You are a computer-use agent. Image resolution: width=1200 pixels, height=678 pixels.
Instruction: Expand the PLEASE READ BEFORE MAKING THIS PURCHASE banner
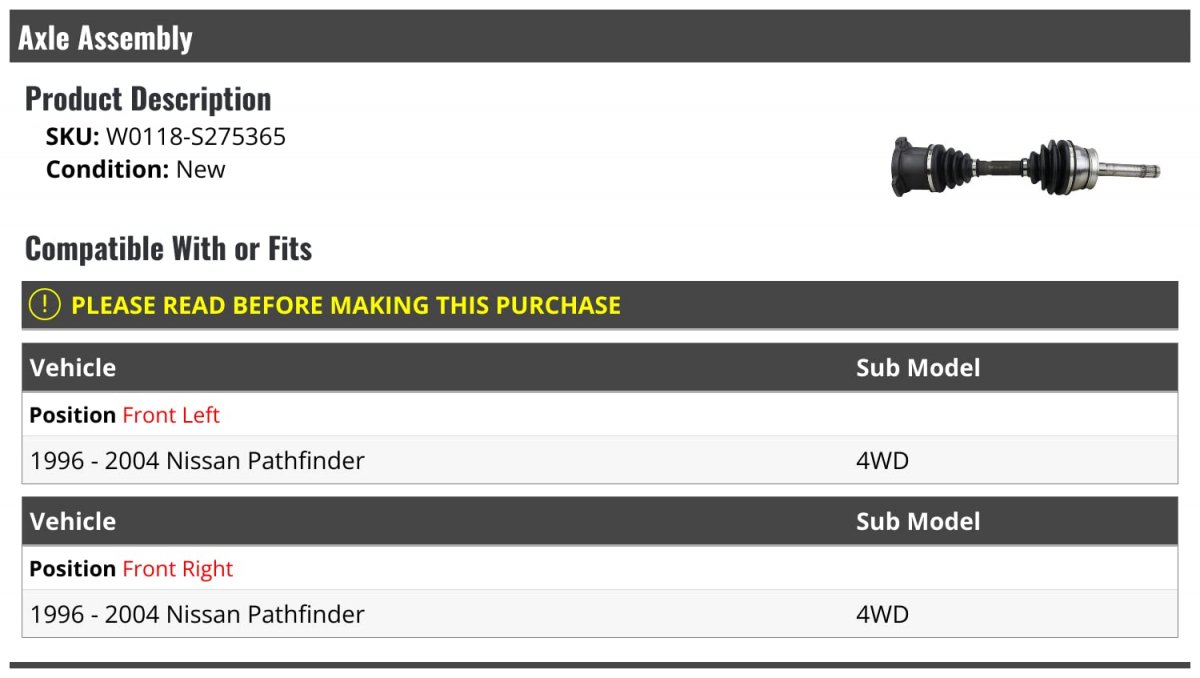click(346, 305)
